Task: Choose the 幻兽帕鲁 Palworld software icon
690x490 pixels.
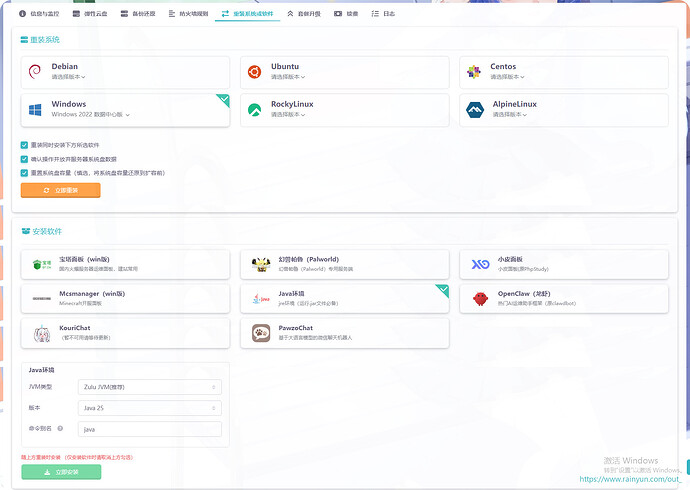Action: (x=261, y=264)
